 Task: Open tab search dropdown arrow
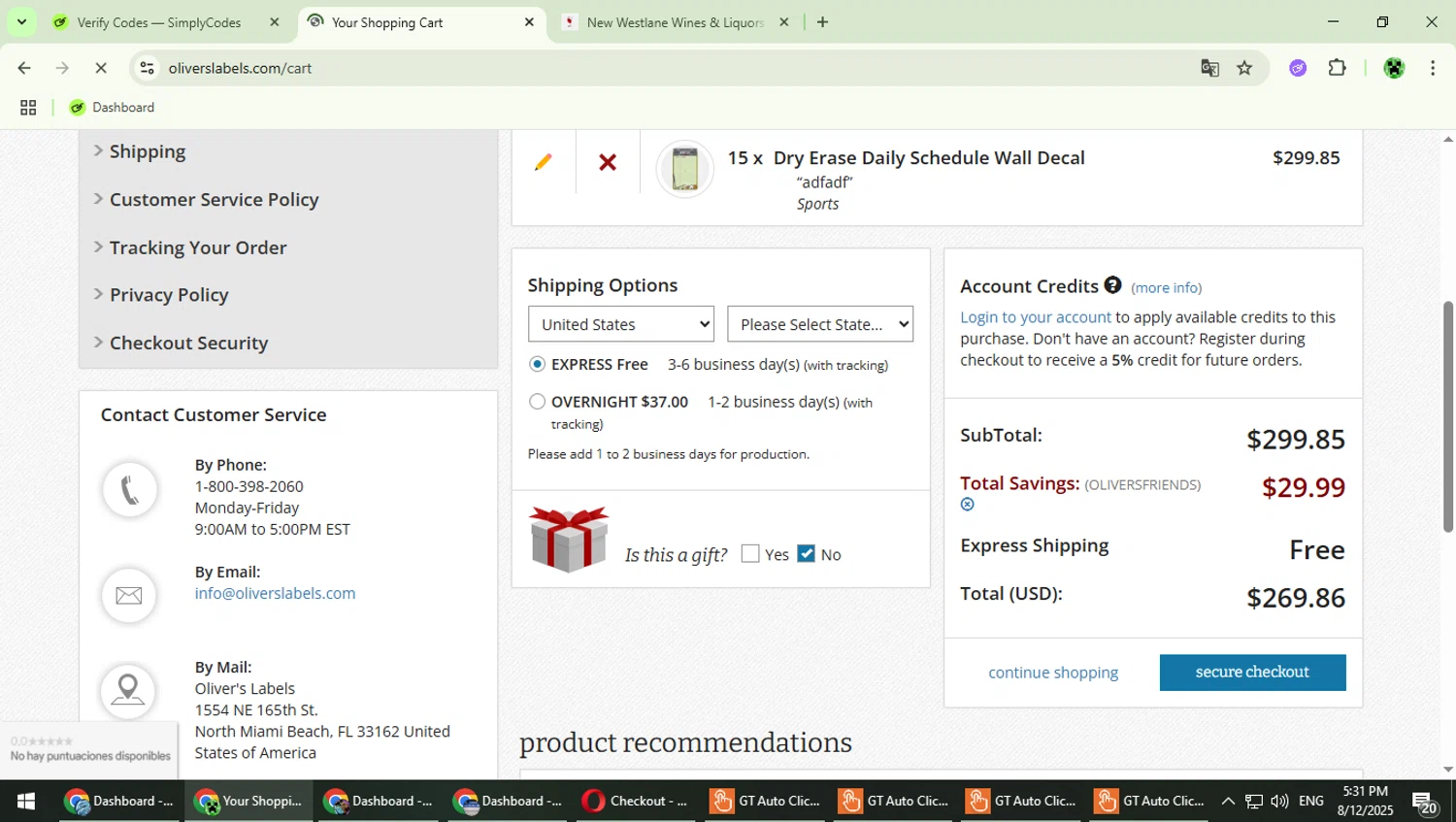point(21,21)
